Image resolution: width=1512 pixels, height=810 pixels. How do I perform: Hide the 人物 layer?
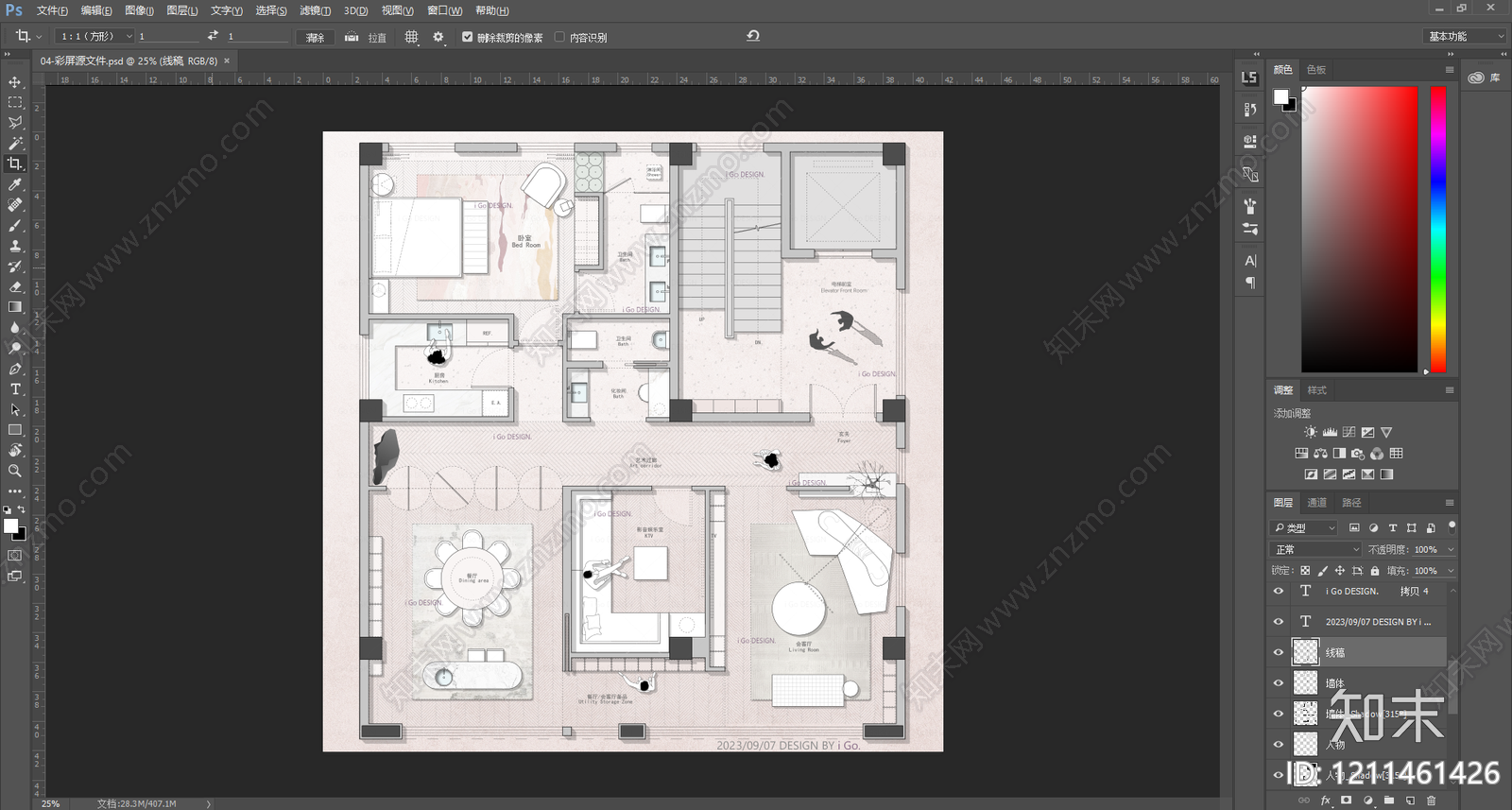pos(1279,745)
